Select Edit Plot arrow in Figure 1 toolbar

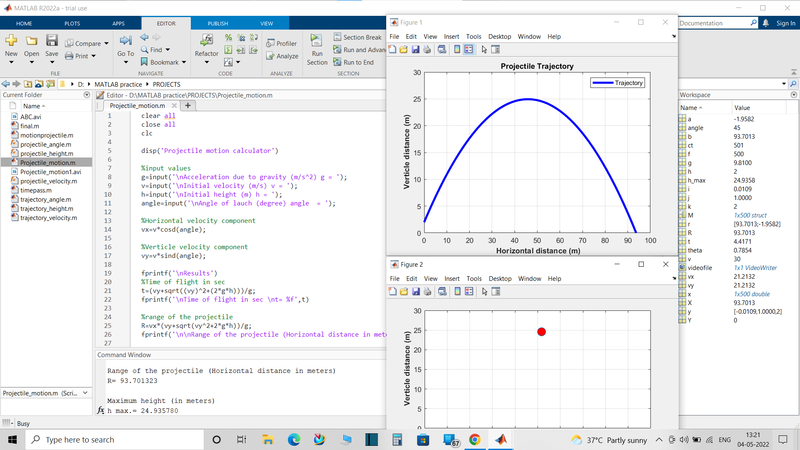point(484,49)
